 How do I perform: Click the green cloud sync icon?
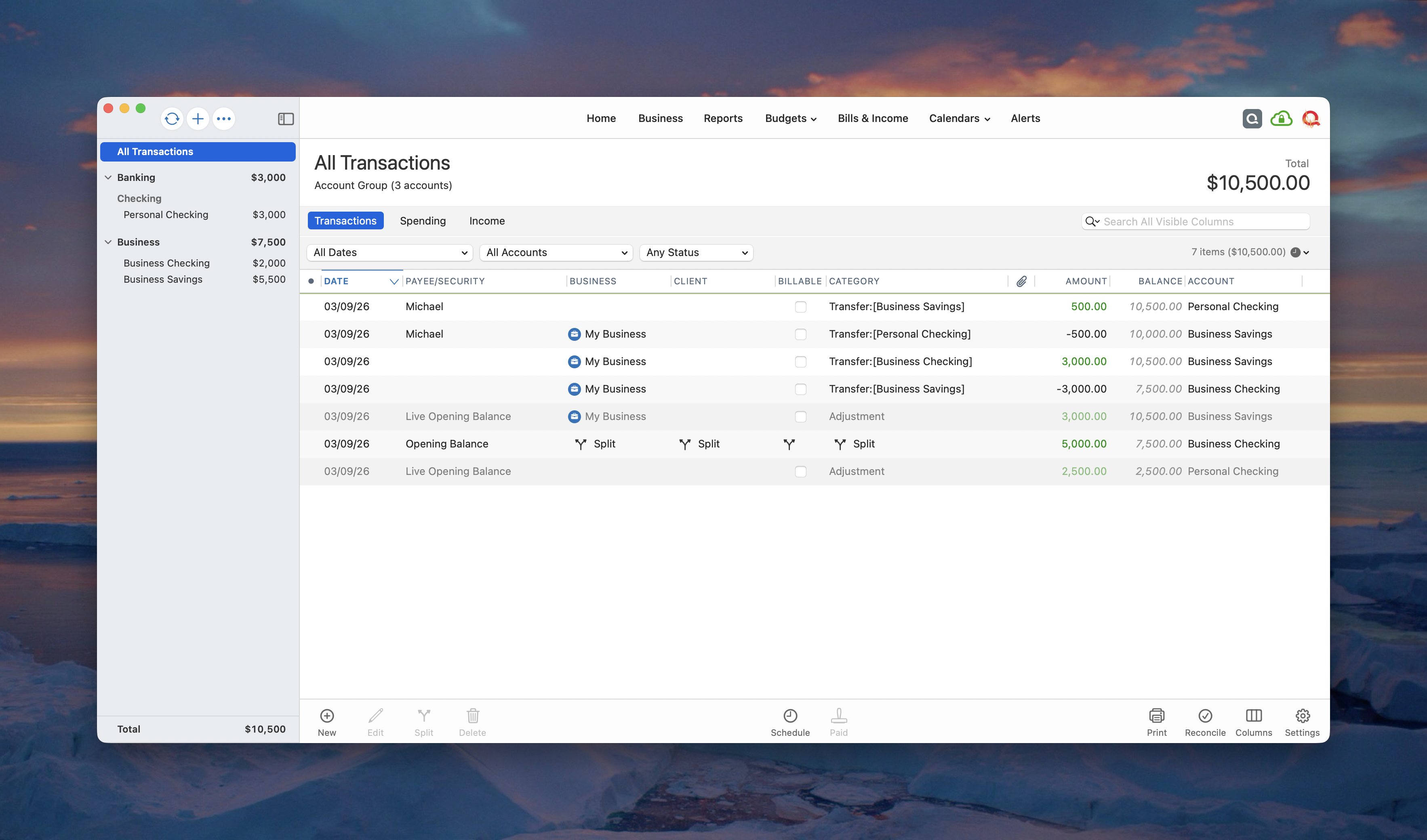(x=1281, y=119)
